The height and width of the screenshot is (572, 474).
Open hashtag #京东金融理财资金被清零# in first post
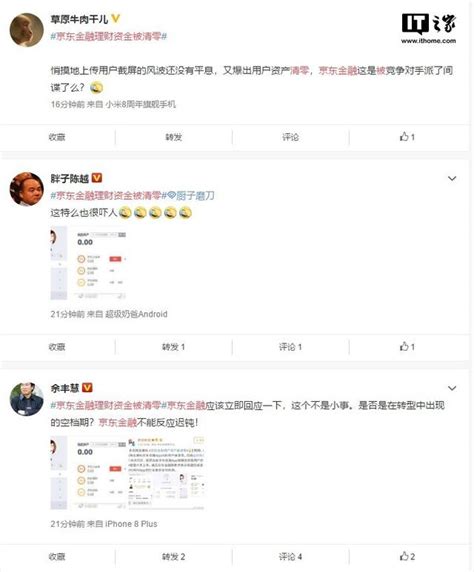click(x=109, y=36)
